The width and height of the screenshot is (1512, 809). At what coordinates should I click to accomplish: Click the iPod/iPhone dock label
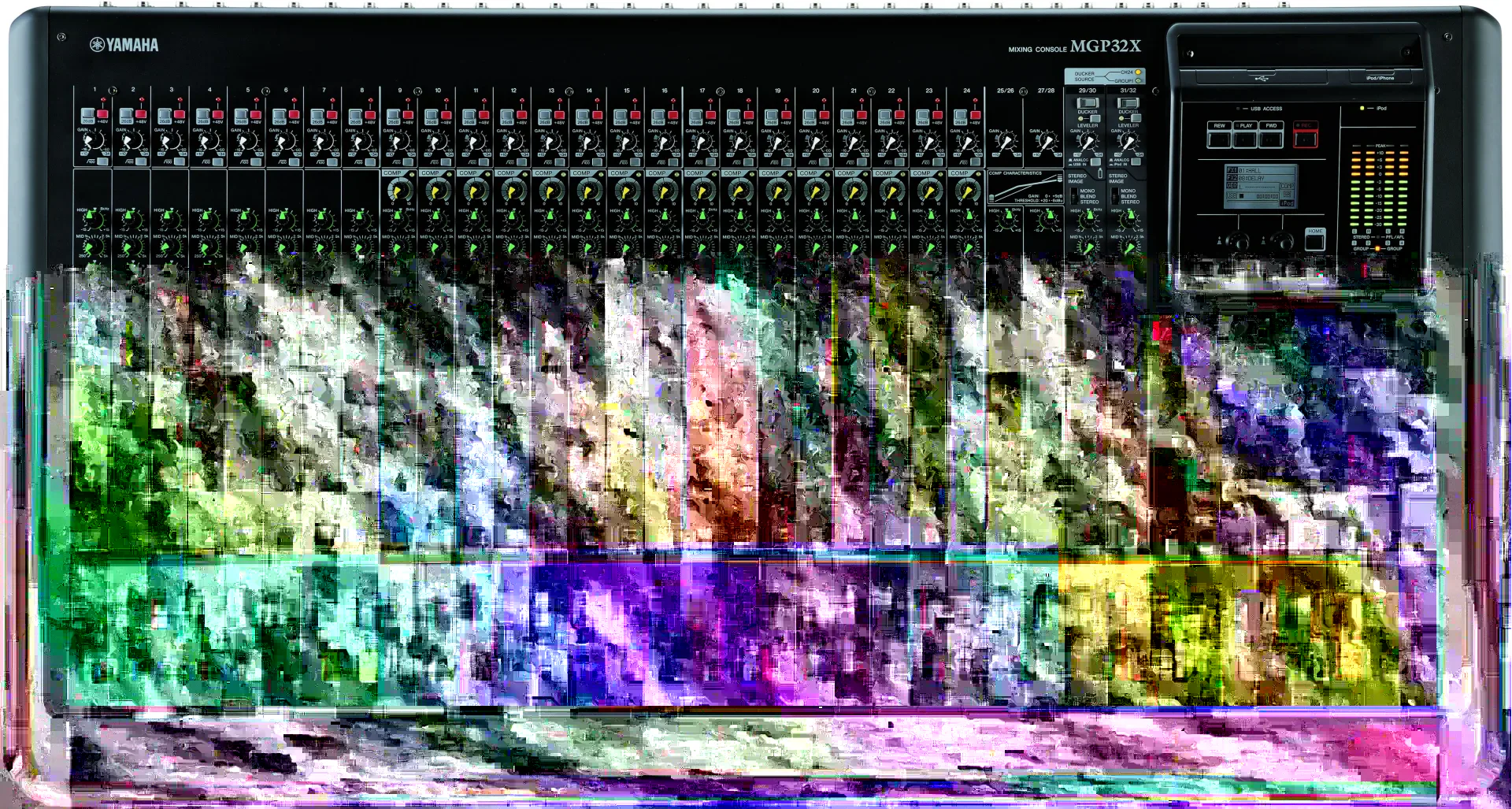pyautogui.click(x=1380, y=78)
